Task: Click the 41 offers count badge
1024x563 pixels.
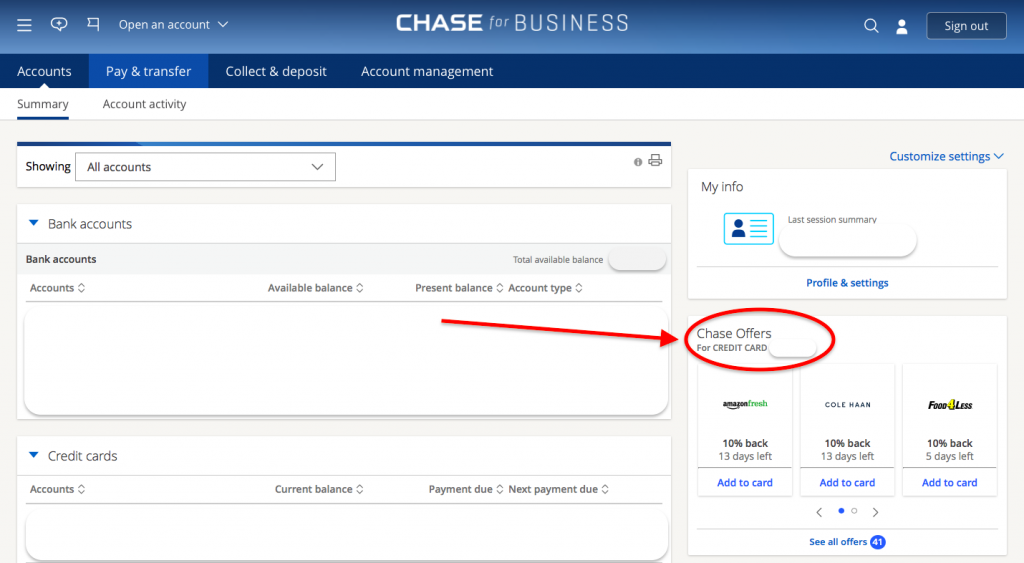Action: point(878,542)
